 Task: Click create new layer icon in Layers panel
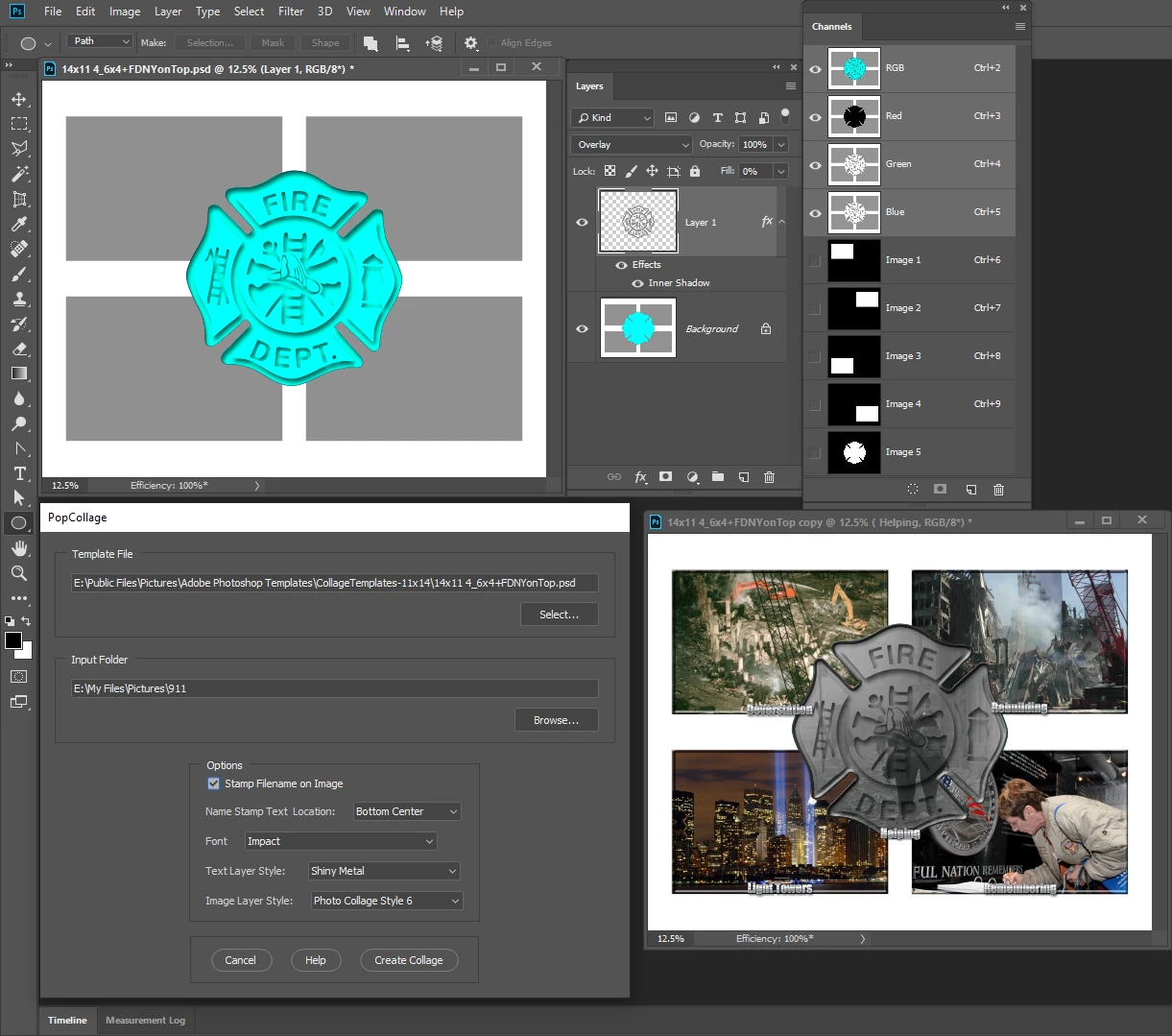pos(743,477)
